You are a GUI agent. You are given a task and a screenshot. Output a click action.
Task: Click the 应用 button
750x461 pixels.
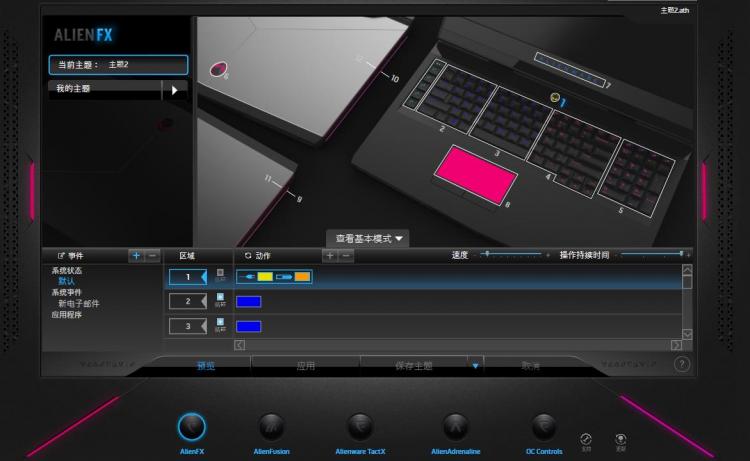point(306,366)
